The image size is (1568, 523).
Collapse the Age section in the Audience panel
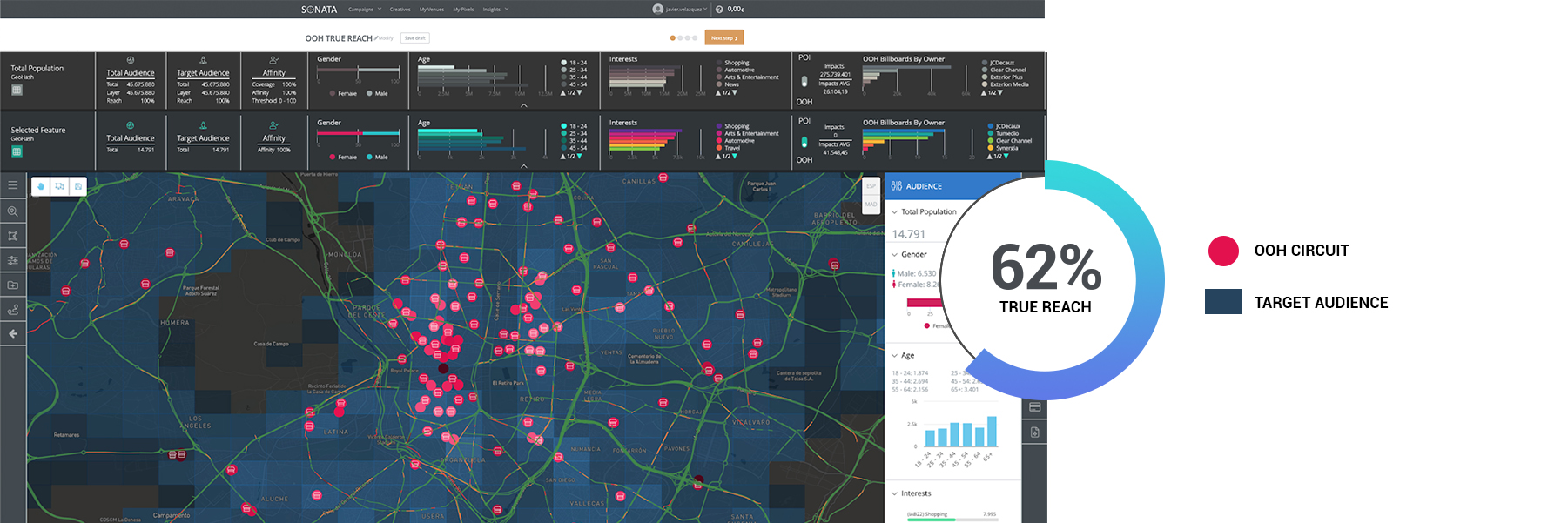click(894, 355)
